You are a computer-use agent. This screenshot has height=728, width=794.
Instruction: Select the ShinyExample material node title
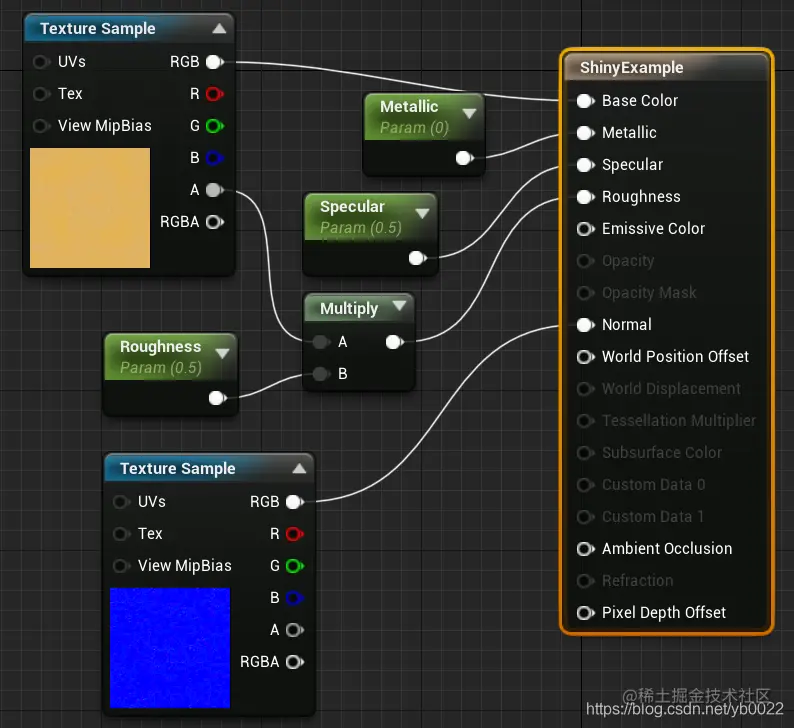coord(631,68)
